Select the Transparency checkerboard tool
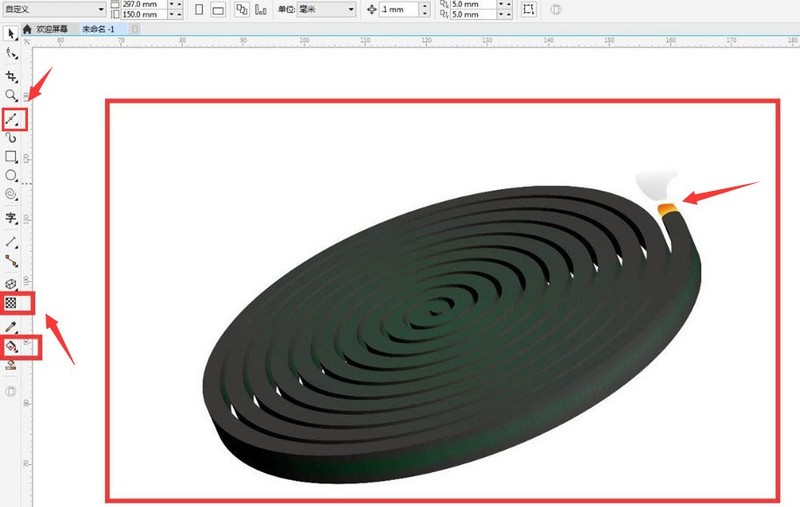Image resolution: width=800 pixels, height=507 pixels. click(x=11, y=303)
